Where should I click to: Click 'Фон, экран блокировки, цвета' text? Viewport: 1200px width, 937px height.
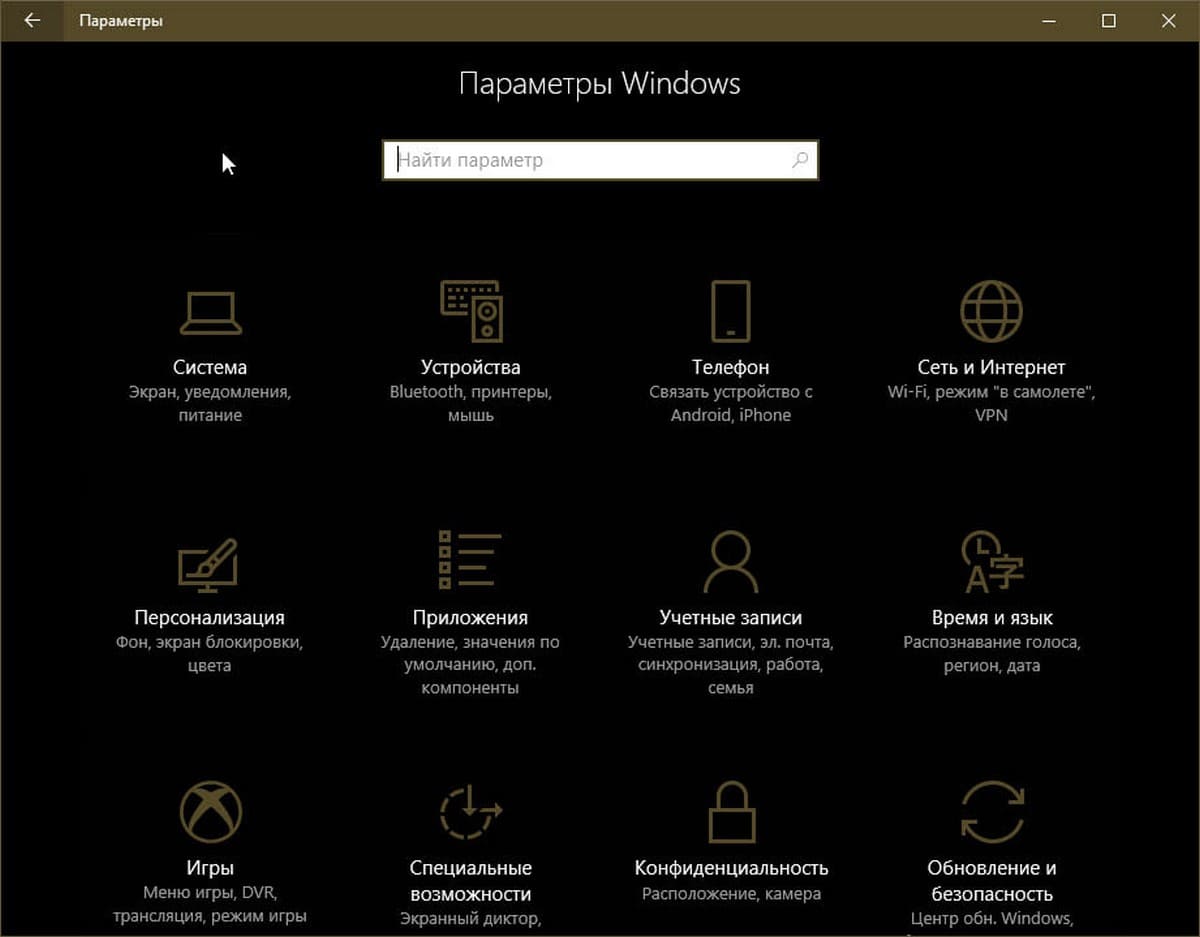210,653
